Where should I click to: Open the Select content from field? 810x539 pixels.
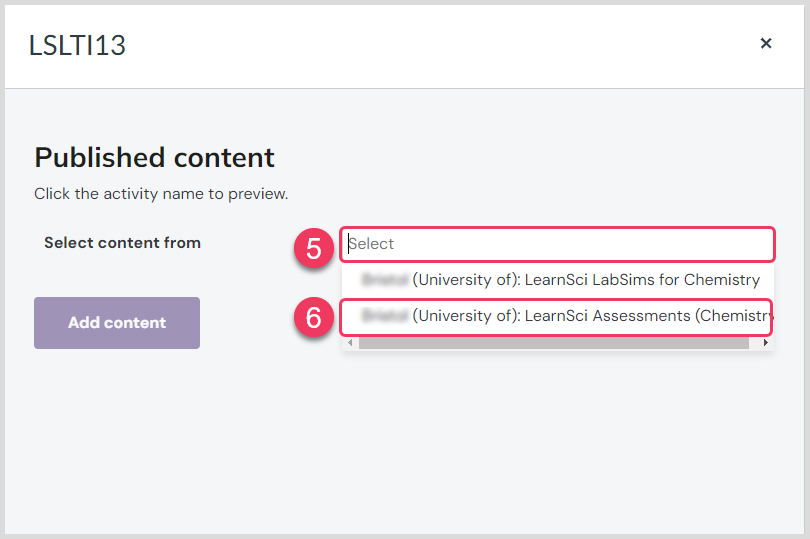557,244
